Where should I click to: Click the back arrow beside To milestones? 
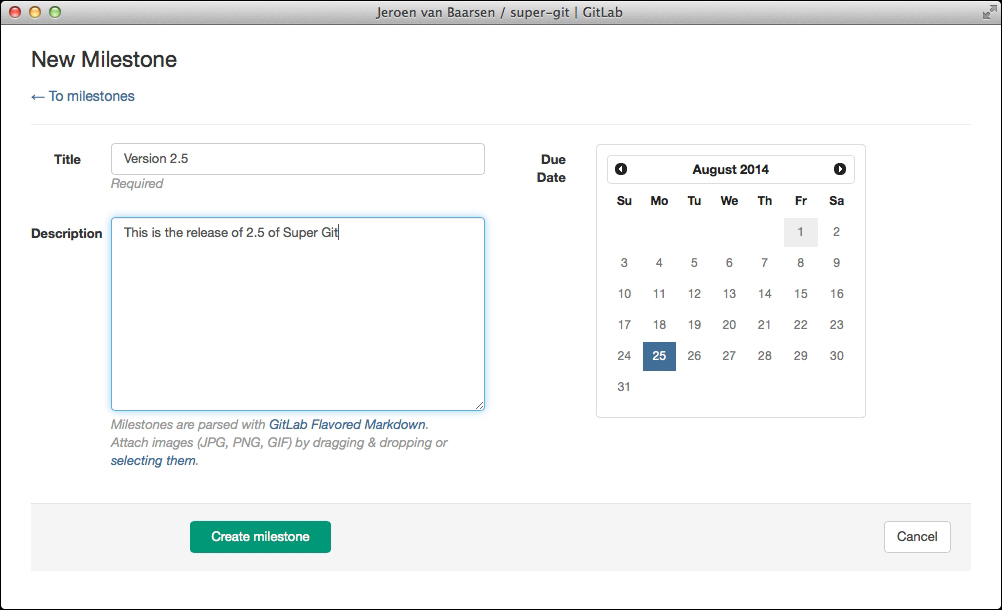point(37,96)
